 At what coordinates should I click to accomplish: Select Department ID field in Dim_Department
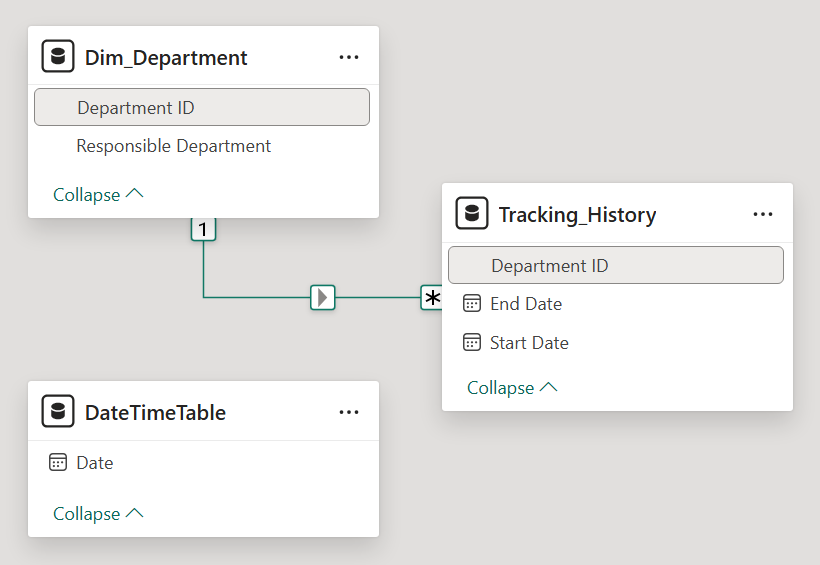(202, 107)
